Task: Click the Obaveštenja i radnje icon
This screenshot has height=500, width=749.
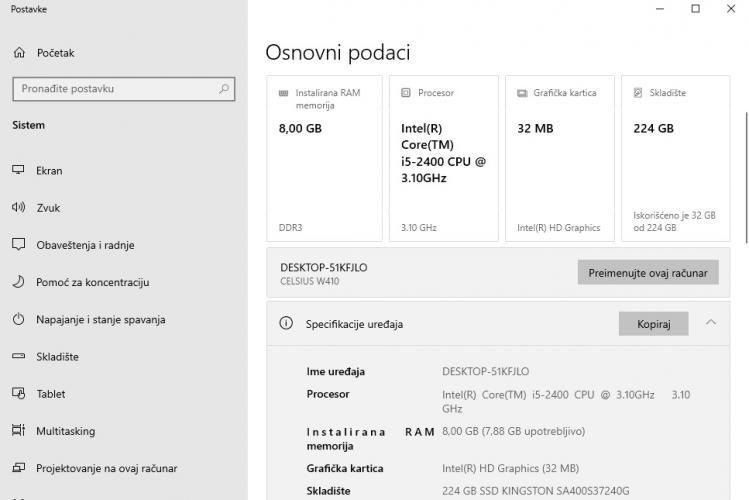Action: [x=18, y=245]
